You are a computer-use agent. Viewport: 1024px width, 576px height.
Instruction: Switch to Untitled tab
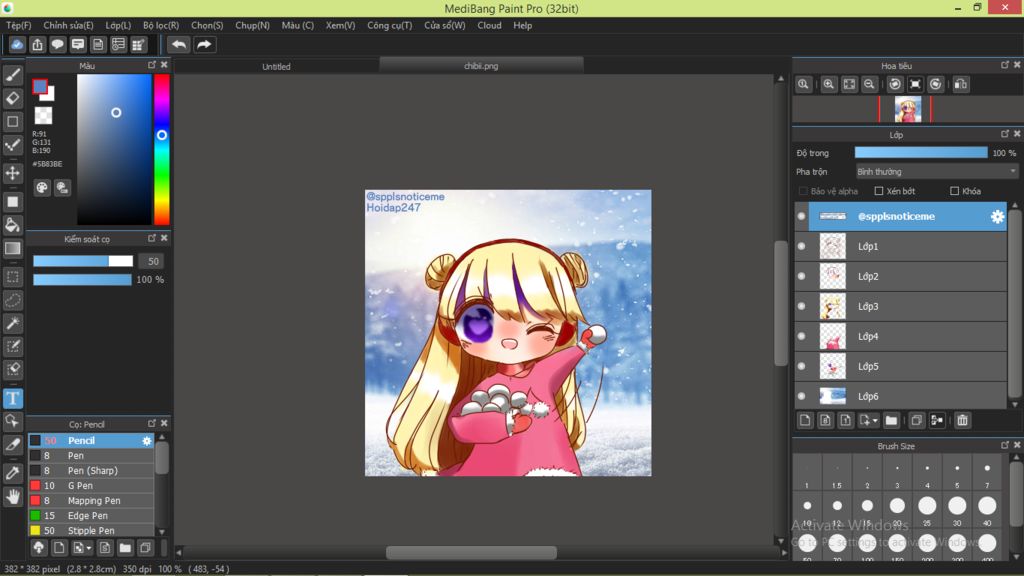coord(276,67)
